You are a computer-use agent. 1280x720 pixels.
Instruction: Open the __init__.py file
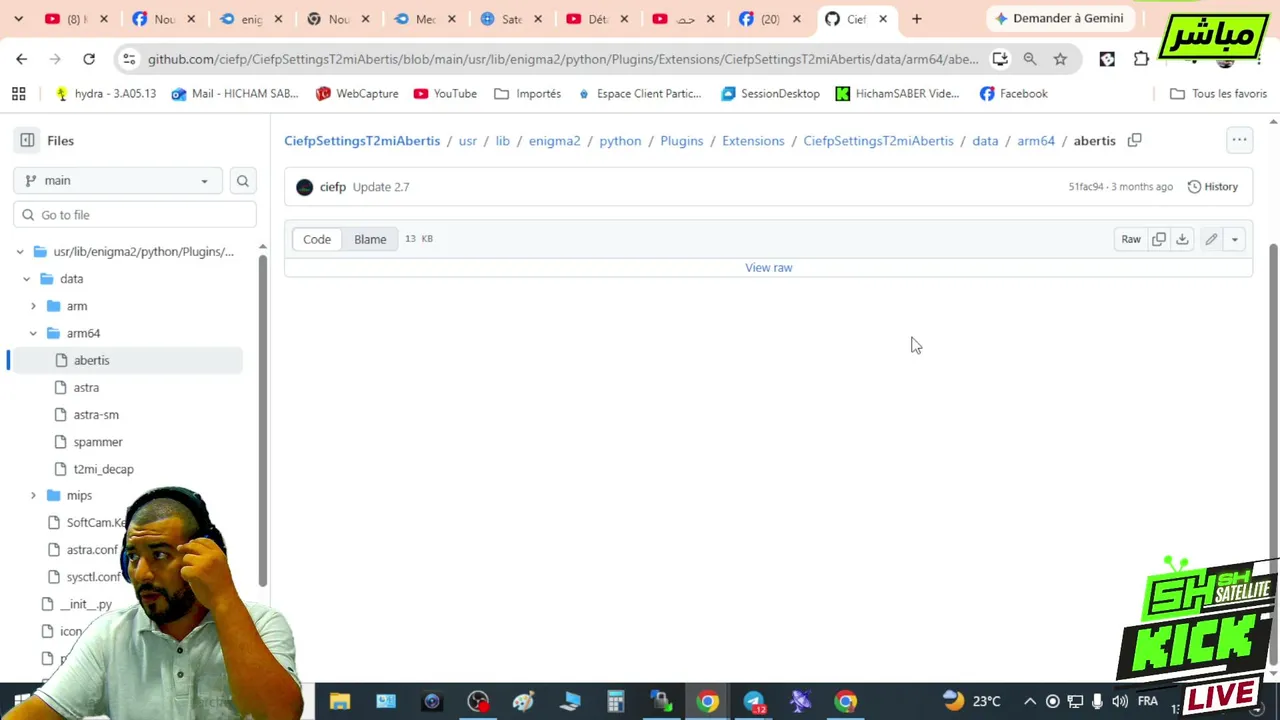[x=86, y=605]
